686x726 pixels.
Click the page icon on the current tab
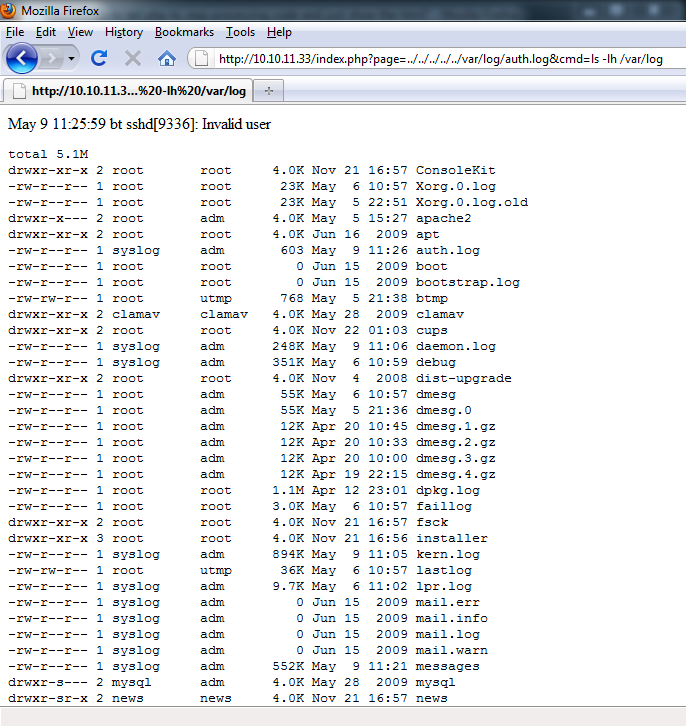coord(19,91)
